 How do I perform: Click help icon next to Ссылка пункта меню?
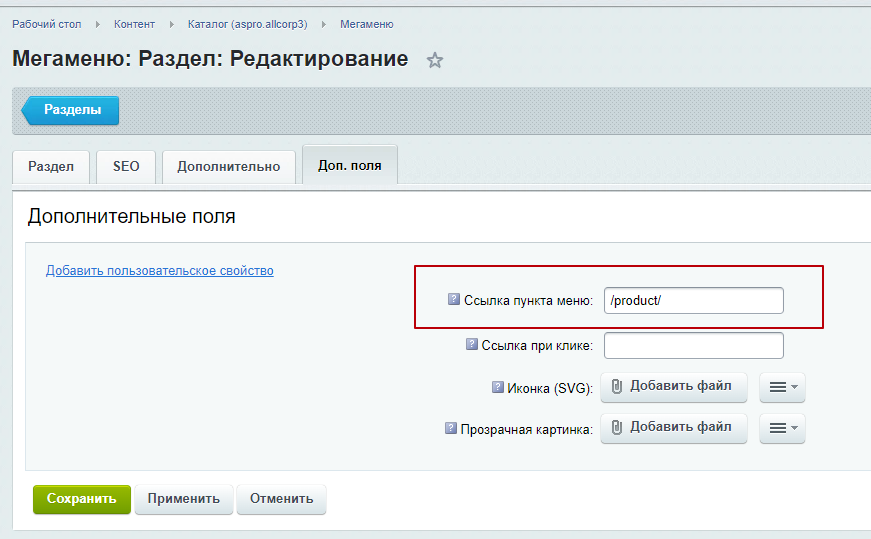(x=454, y=299)
